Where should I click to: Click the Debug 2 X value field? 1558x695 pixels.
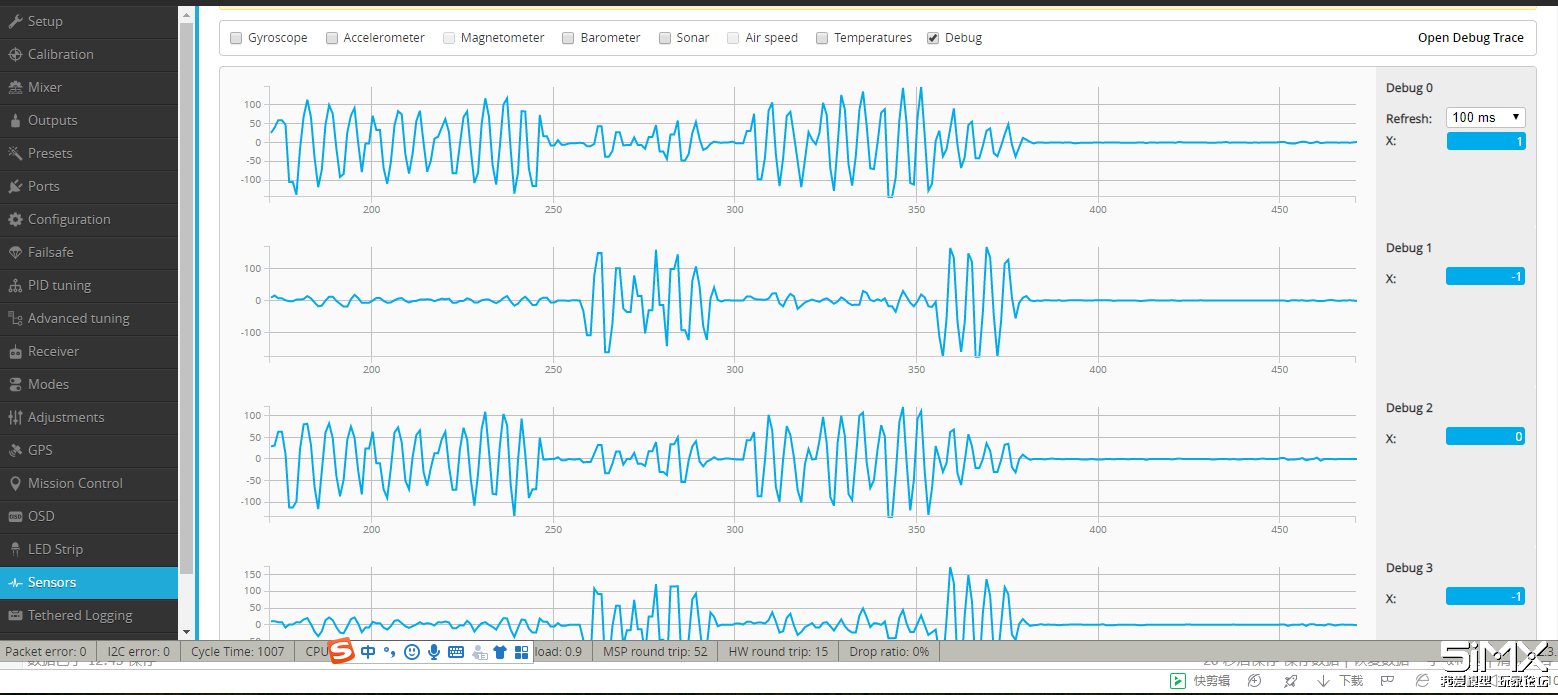[x=1486, y=436]
